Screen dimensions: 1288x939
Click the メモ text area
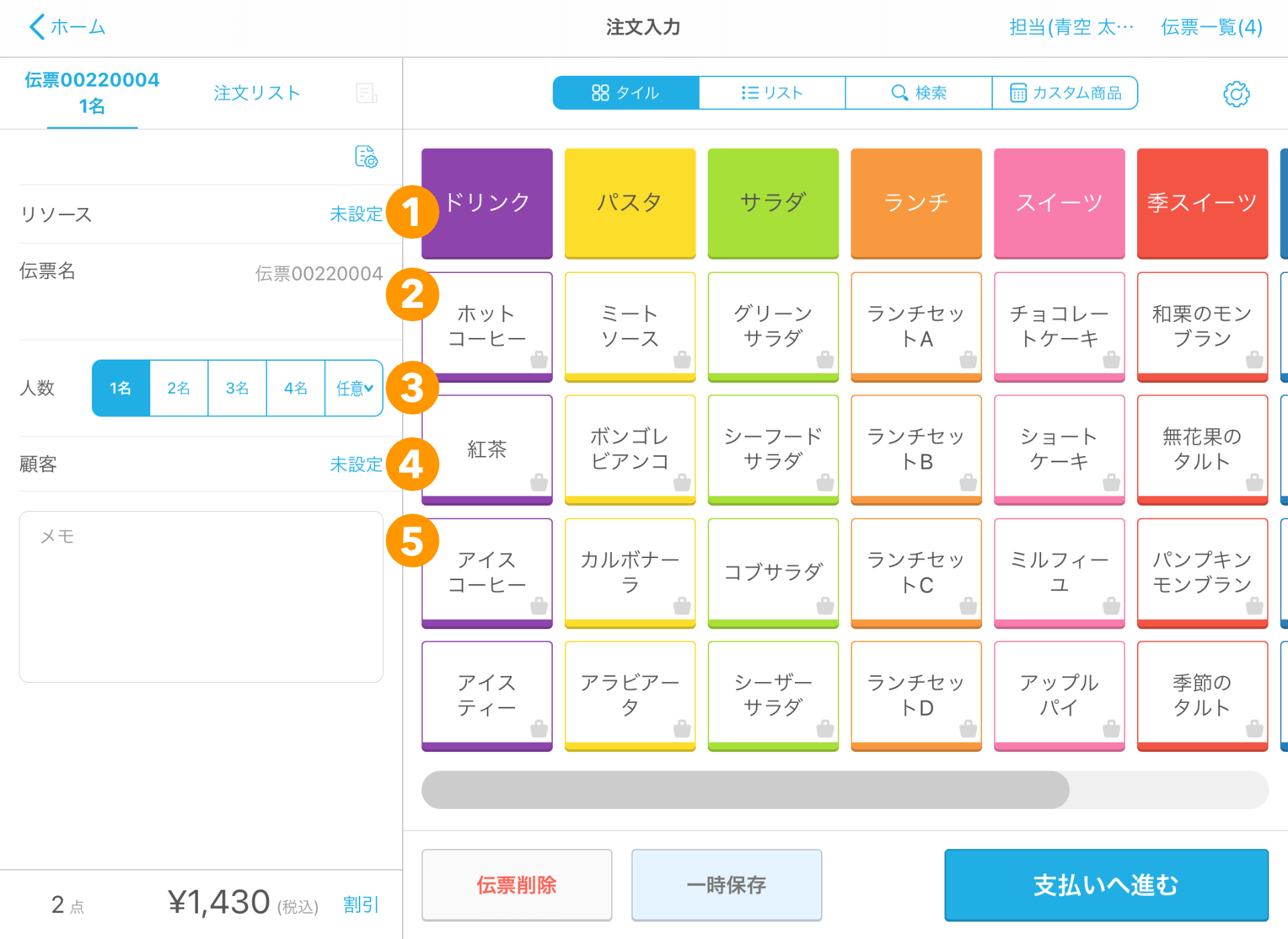click(x=201, y=597)
